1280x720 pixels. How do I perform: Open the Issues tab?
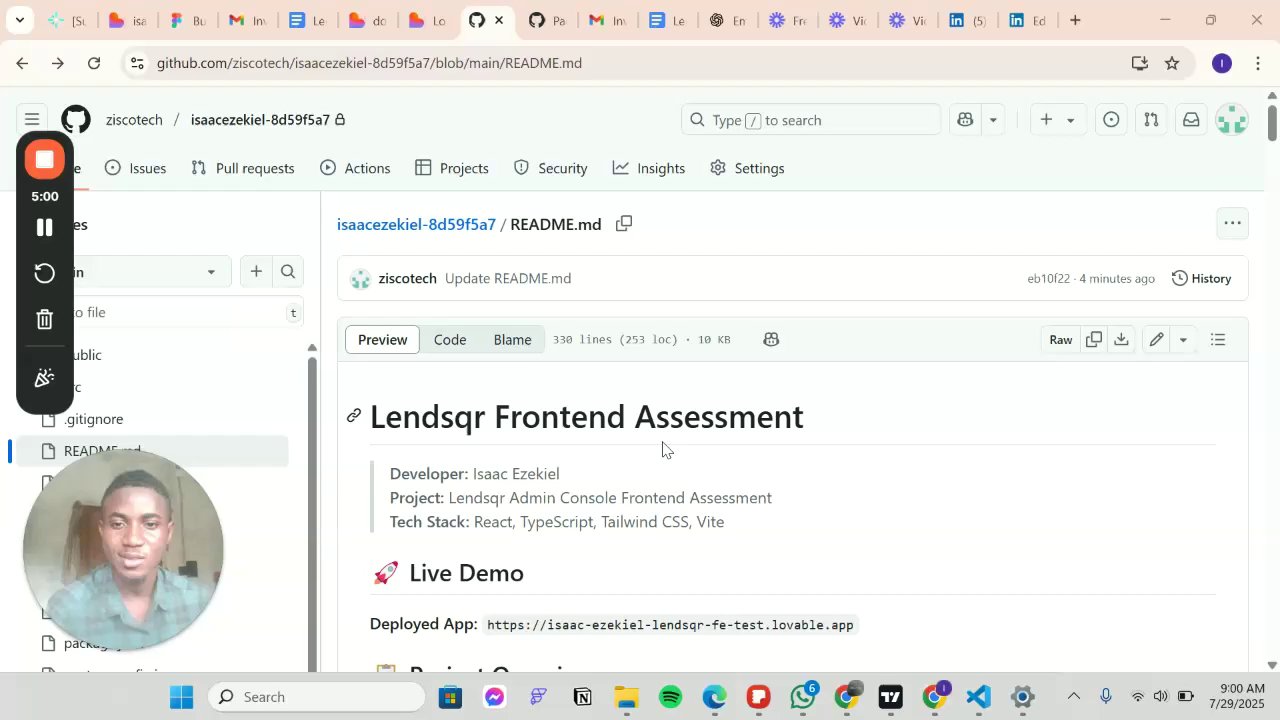[136, 168]
